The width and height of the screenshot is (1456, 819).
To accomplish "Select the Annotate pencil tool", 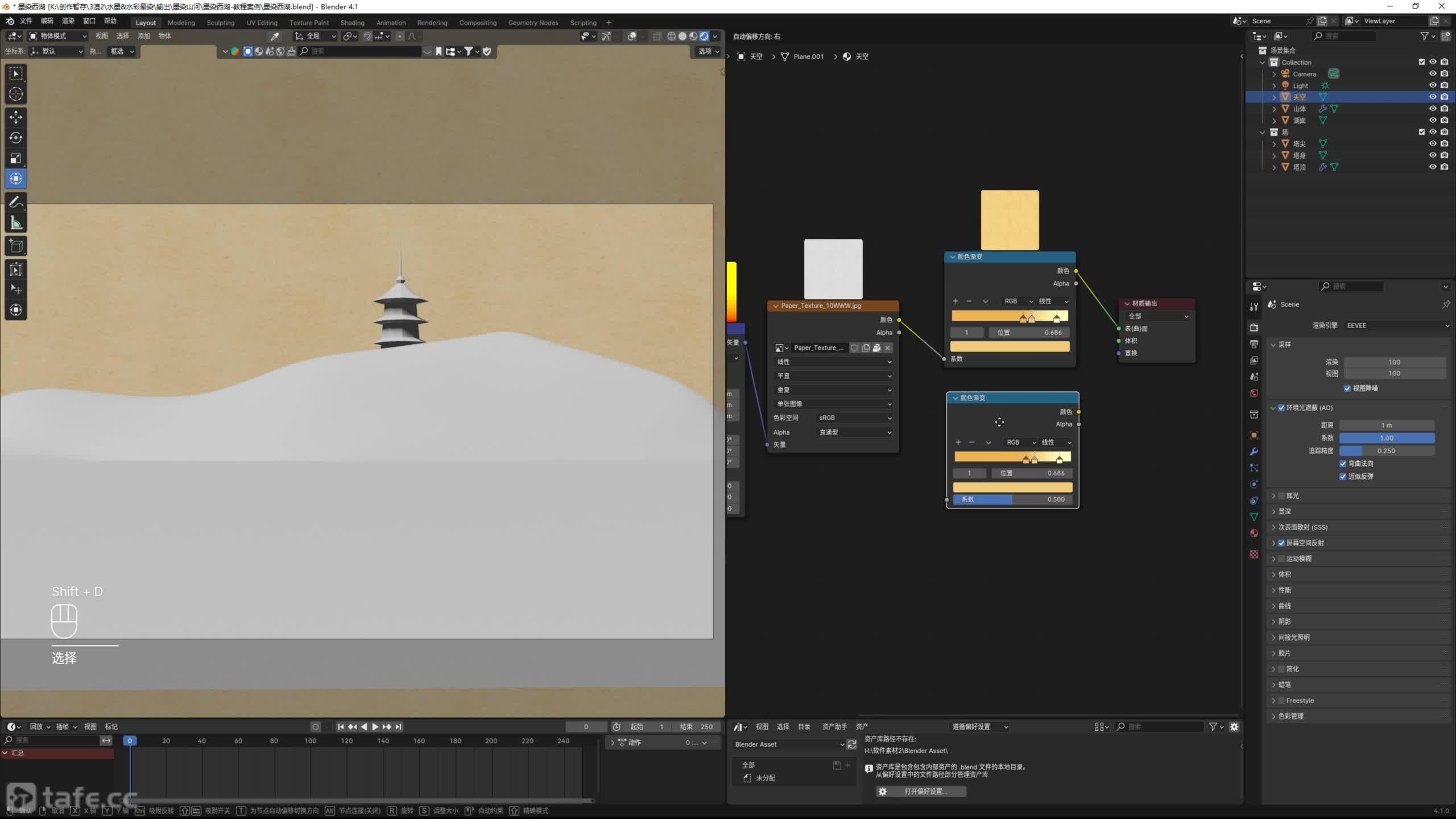I will point(16,202).
